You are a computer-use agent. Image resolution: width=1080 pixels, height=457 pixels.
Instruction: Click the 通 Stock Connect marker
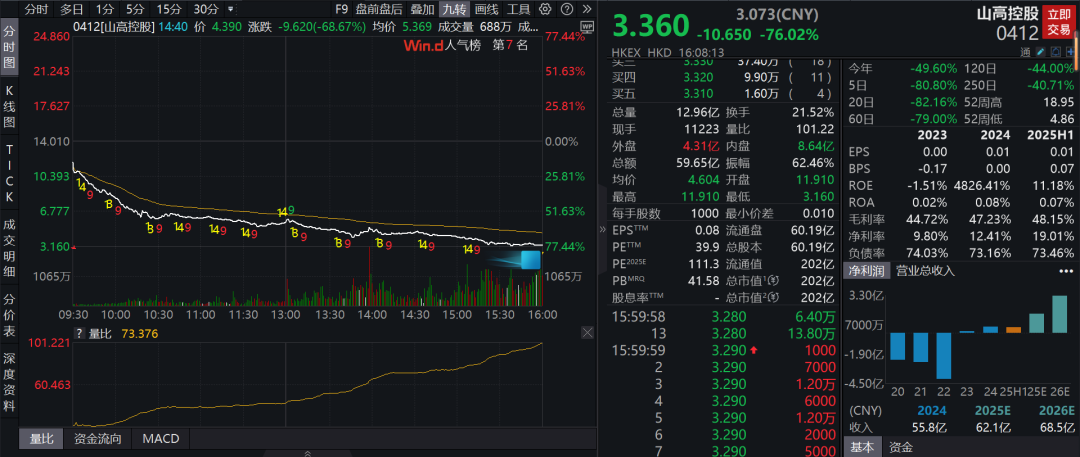[x=1025, y=52]
